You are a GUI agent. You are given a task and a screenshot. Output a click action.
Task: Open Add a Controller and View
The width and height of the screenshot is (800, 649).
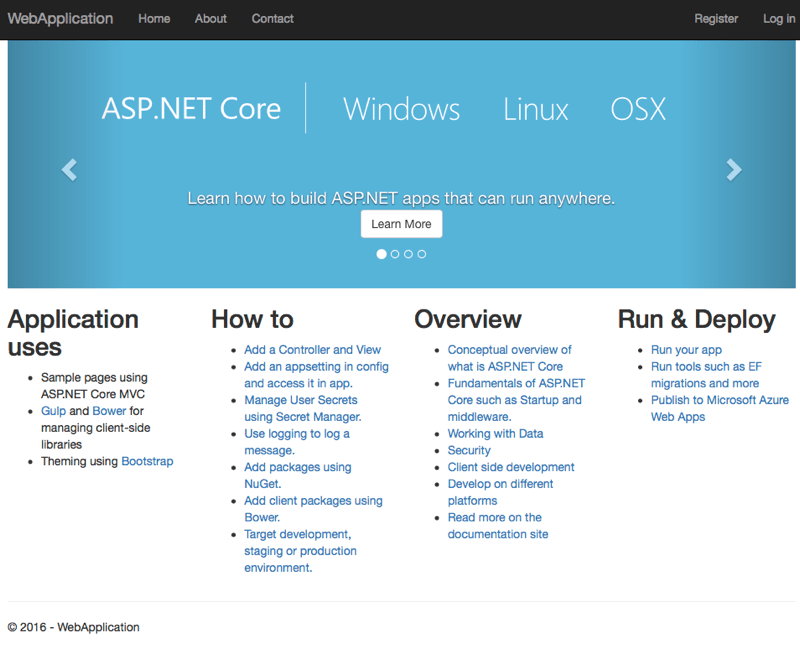click(x=312, y=350)
